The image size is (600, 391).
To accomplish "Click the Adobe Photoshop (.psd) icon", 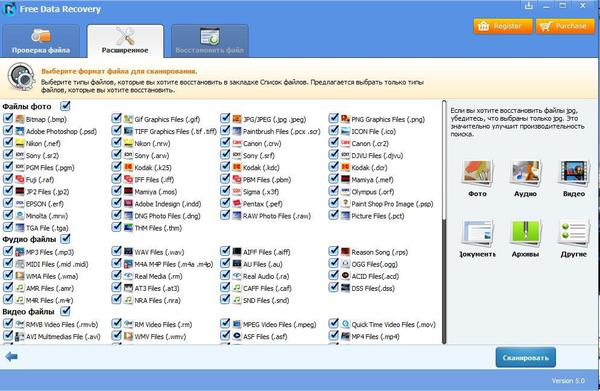I will pos(20,131).
